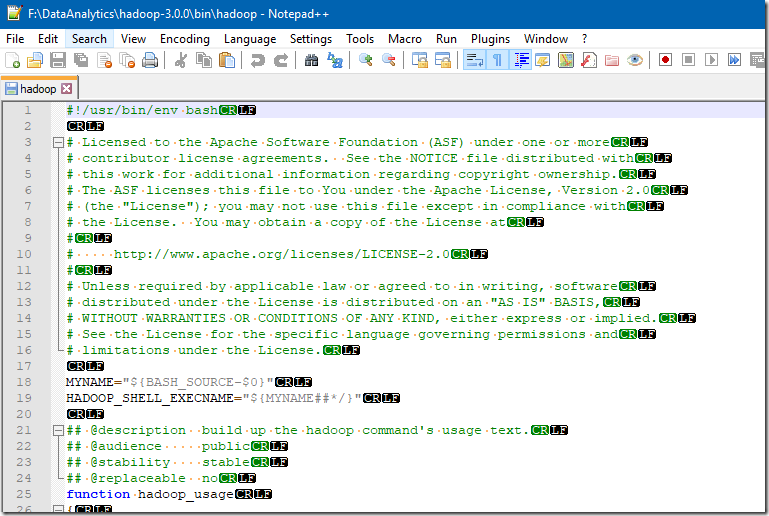
Task: Select the hadoop document tab
Action: pos(38,89)
